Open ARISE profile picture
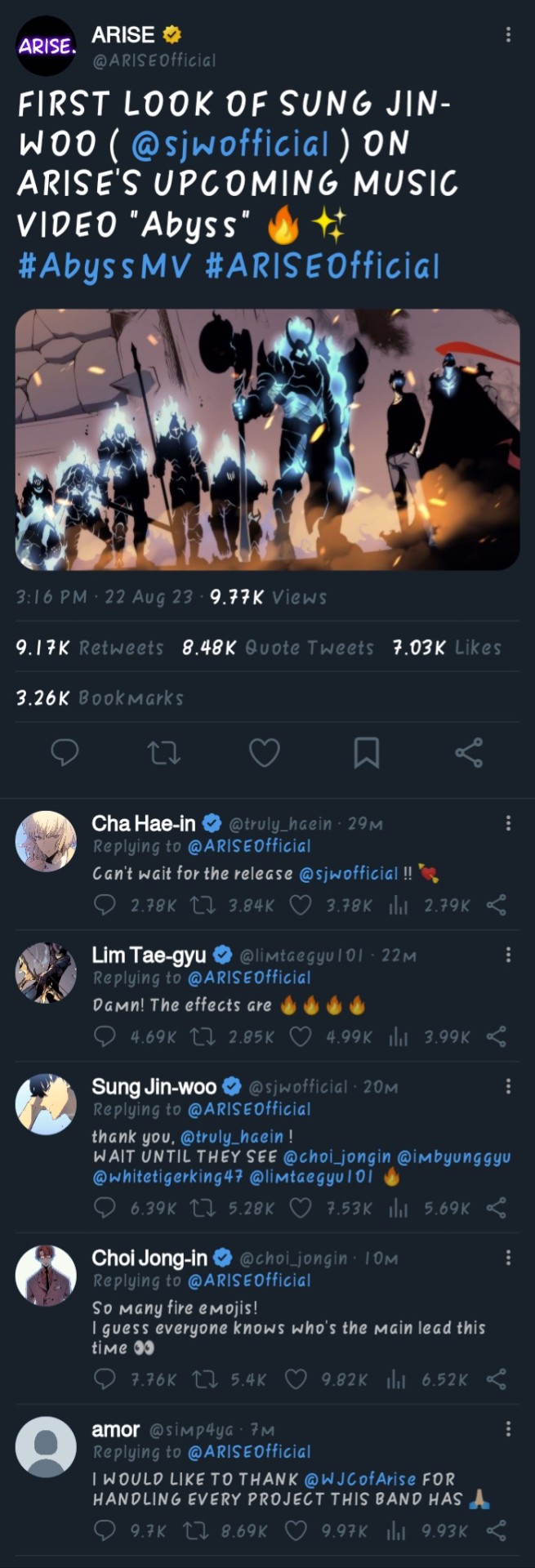This screenshot has height=1568, width=535. (46, 46)
